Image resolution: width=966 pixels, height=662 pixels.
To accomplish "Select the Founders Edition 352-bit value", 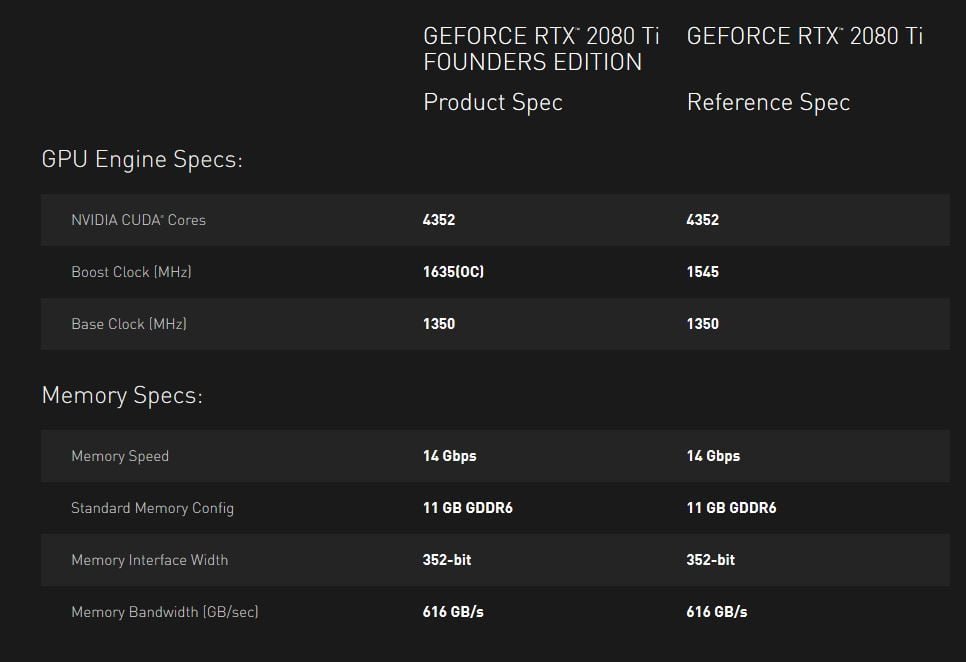I will (x=447, y=560).
